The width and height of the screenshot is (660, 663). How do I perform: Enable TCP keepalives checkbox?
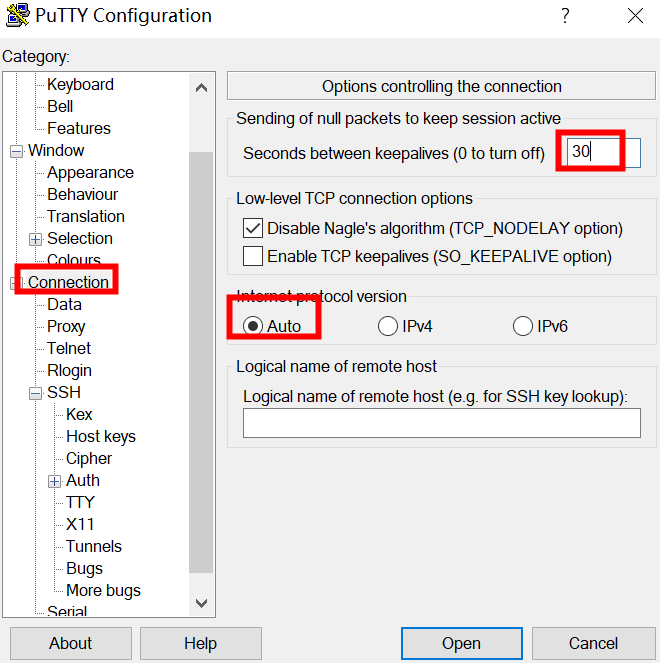[253, 256]
